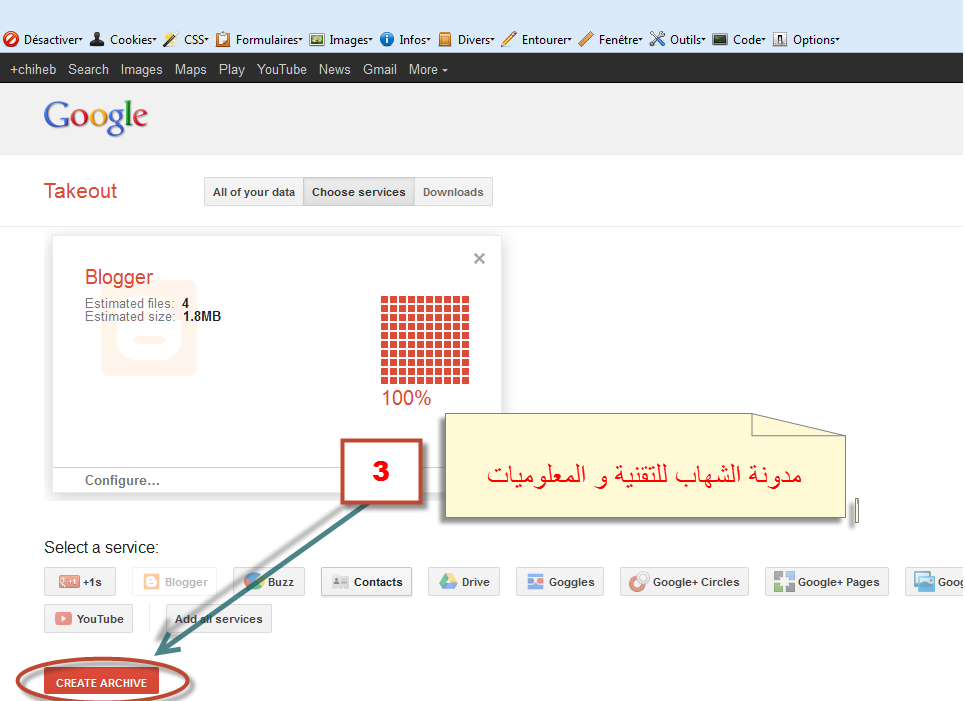This screenshot has width=965, height=701.
Task: Add the Contacts service
Action: click(x=366, y=582)
